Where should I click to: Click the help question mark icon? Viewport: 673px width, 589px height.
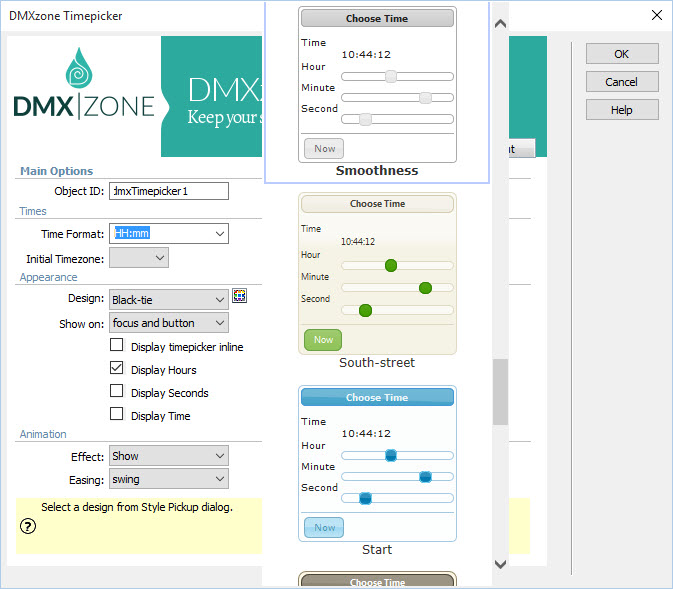coord(28,526)
